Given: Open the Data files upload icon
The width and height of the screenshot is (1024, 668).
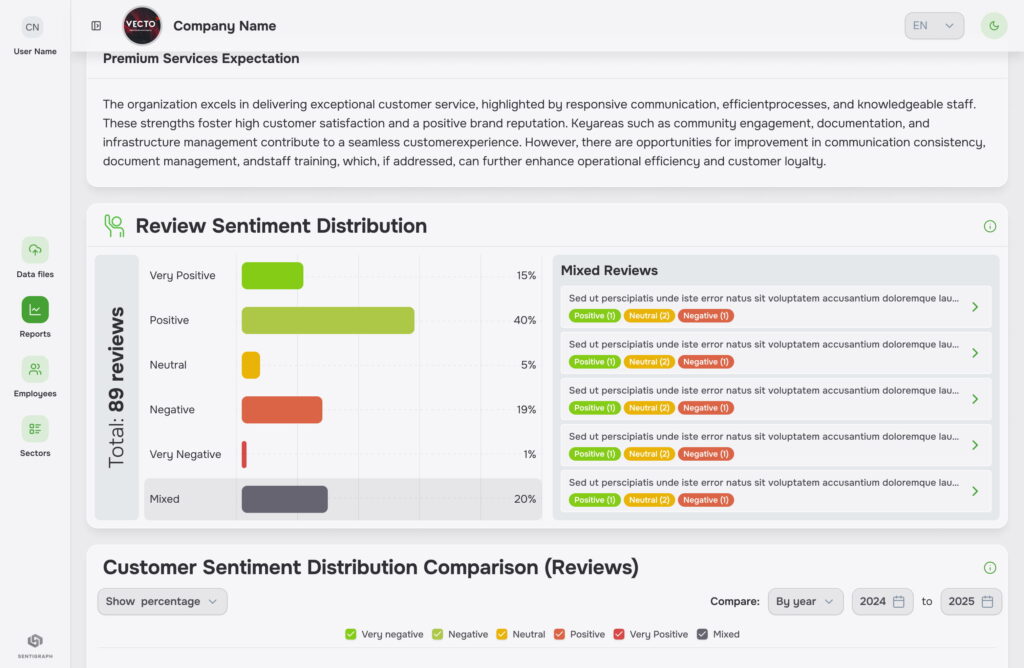Looking at the screenshot, I should click(x=35, y=250).
